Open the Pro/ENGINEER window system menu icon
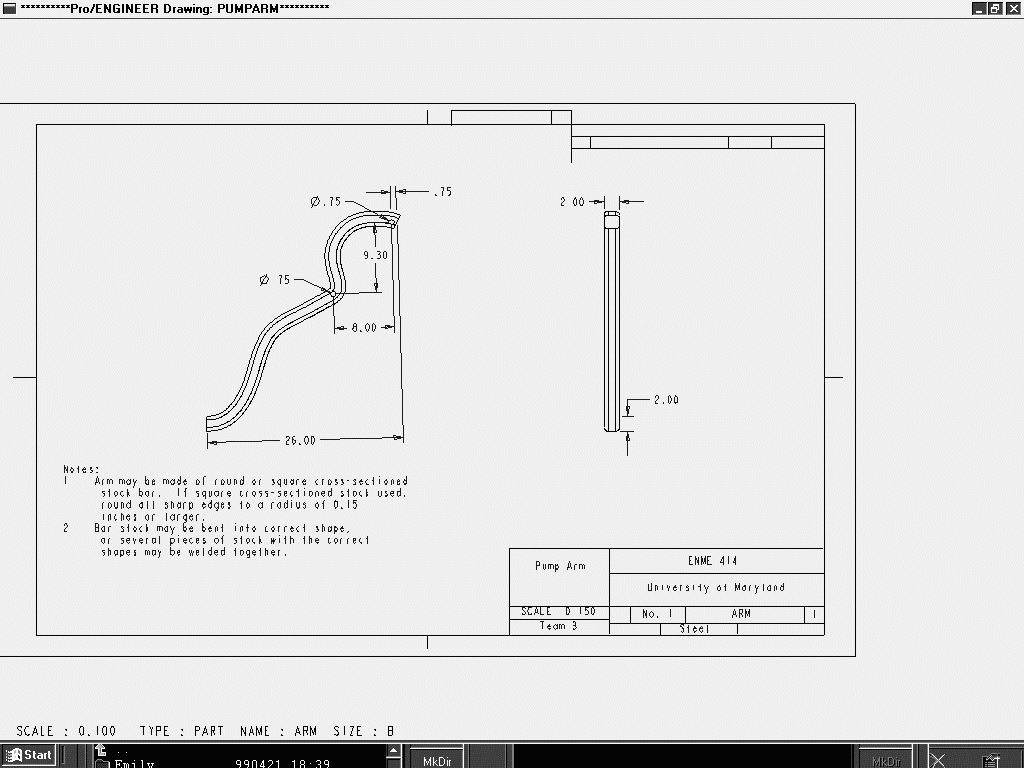Image resolution: width=1024 pixels, height=768 pixels. [x=9, y=8]
